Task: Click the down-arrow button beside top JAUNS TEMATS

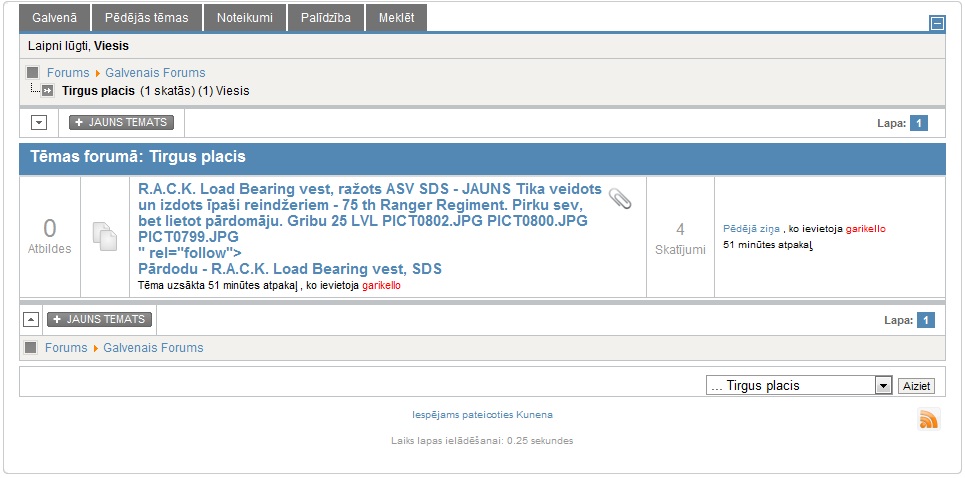Action: pos(39,122)
